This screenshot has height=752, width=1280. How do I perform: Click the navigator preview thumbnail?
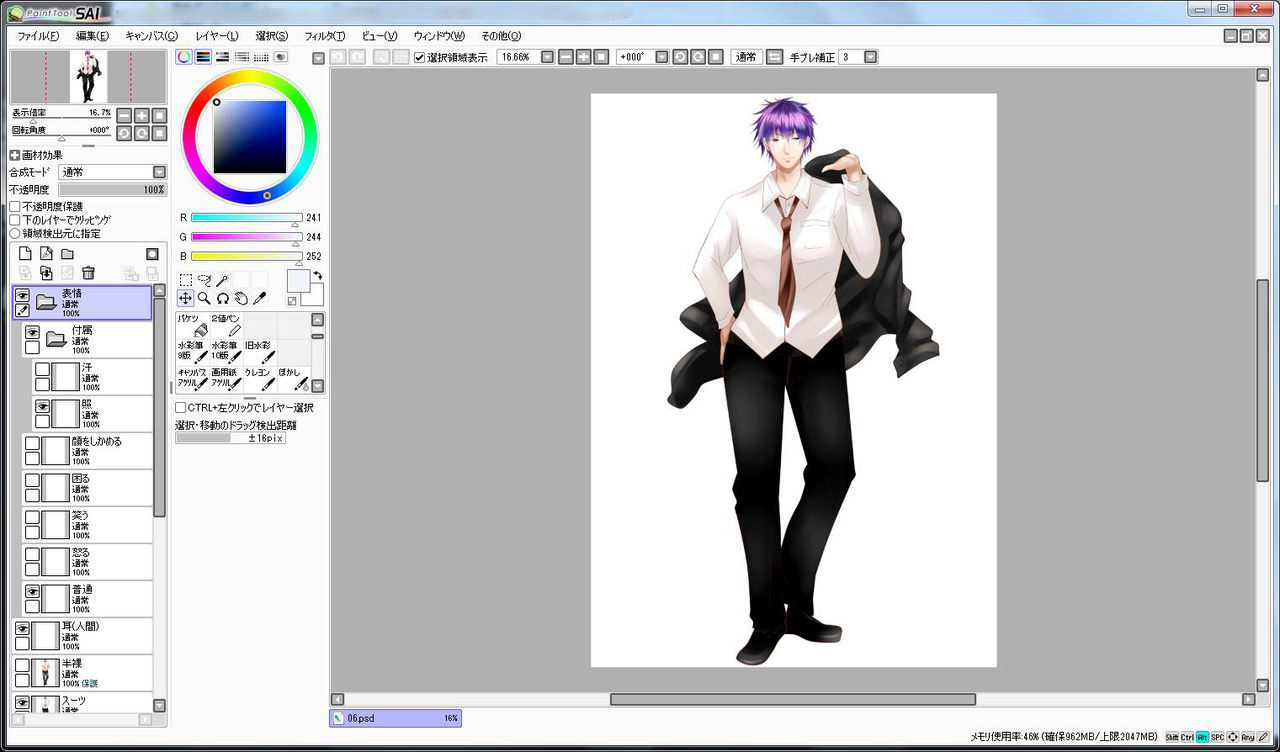pyautogui.click(x=89, y=77)
